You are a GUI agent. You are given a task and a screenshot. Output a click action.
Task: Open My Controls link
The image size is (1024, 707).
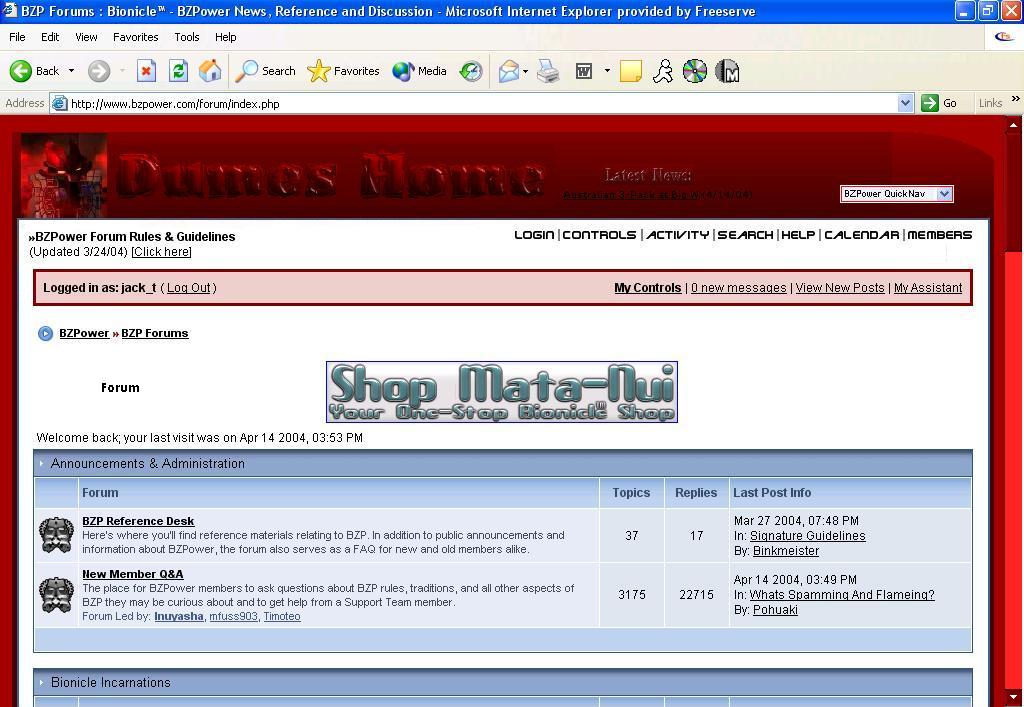pyautogui.click(x=647, y=288)
